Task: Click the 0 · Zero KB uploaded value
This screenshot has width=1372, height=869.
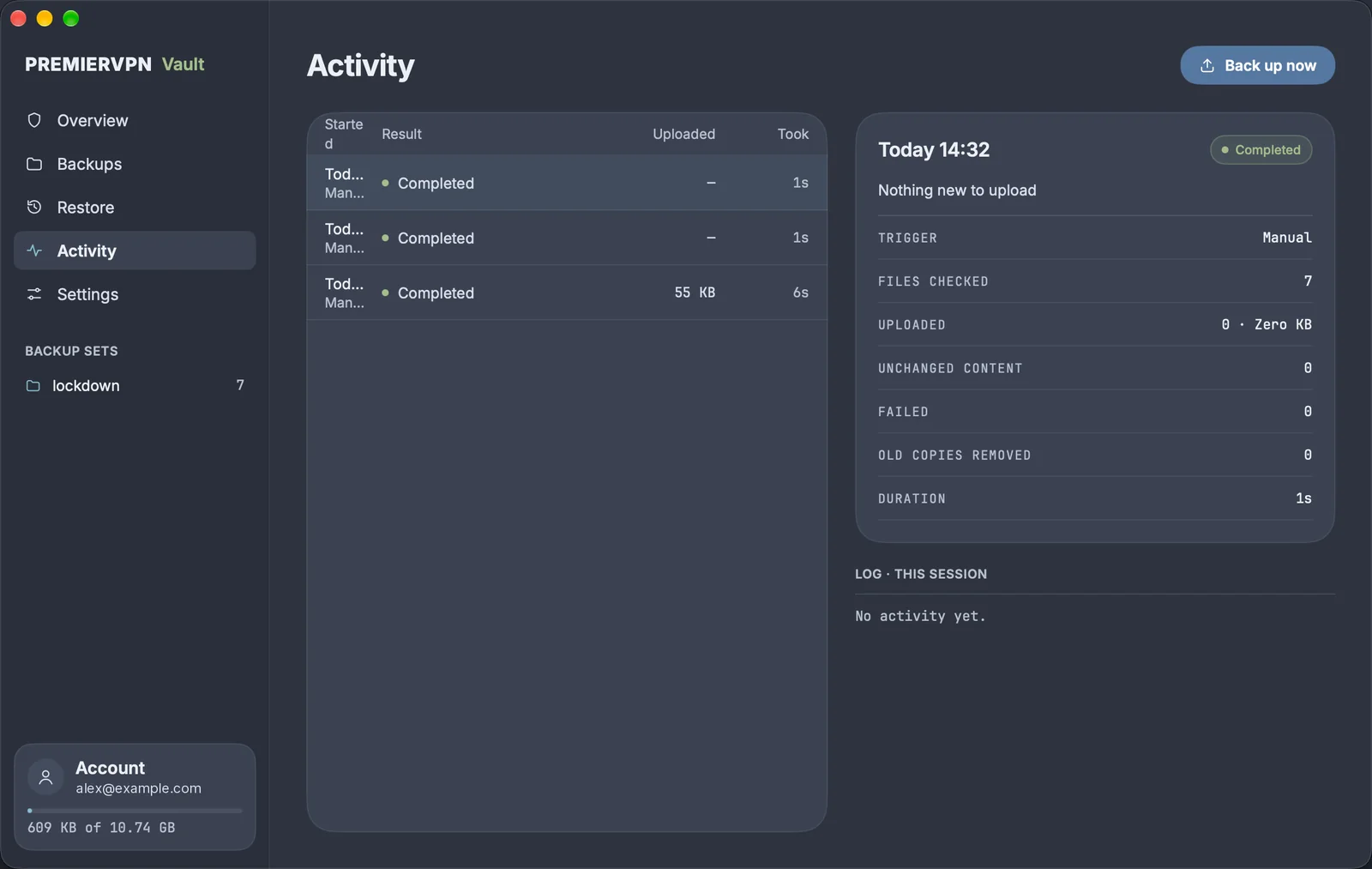Action: 1267,324
